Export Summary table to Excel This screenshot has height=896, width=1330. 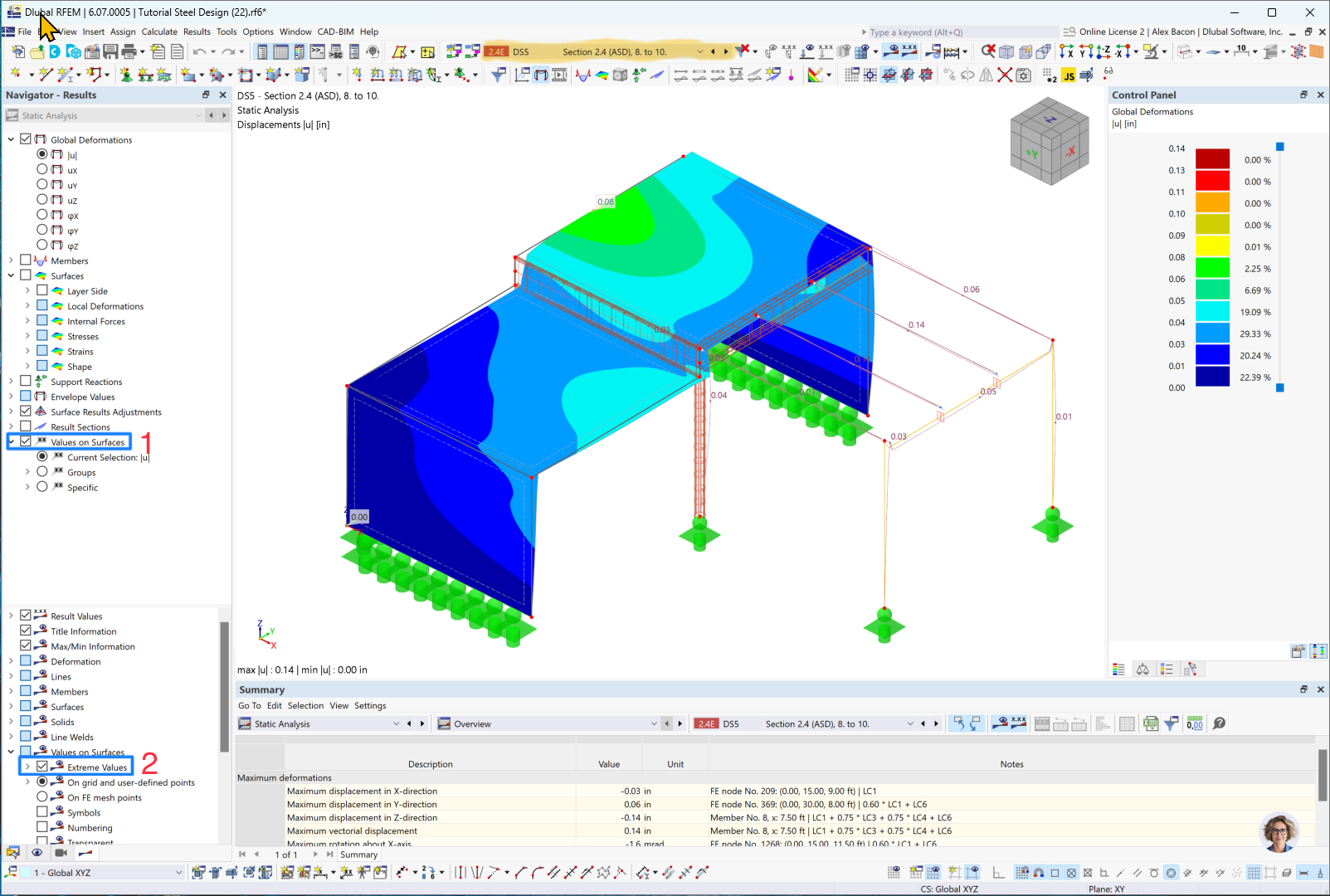(x=1151, y=723)
